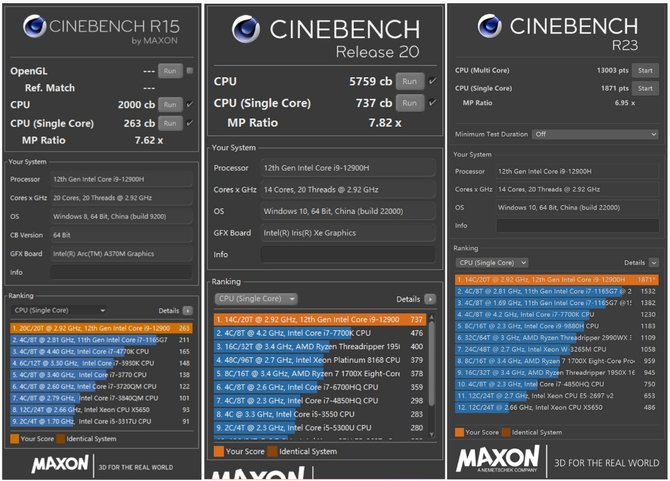Toggle CPU (Single Core) checkbox in Cinebench R15
This screenshot has height=481, width=670.
coord(190,123)
